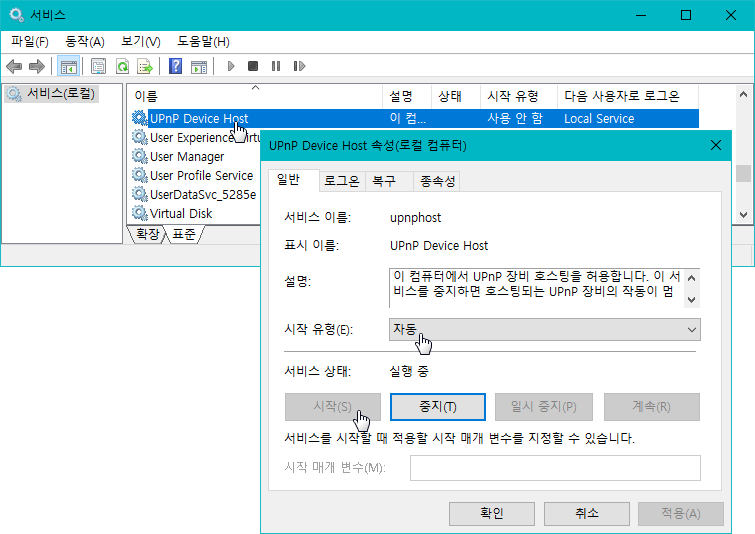This screenshot has height=534, width=755.
Task: Click the description box down arrow
Action: tap(692, 300)
